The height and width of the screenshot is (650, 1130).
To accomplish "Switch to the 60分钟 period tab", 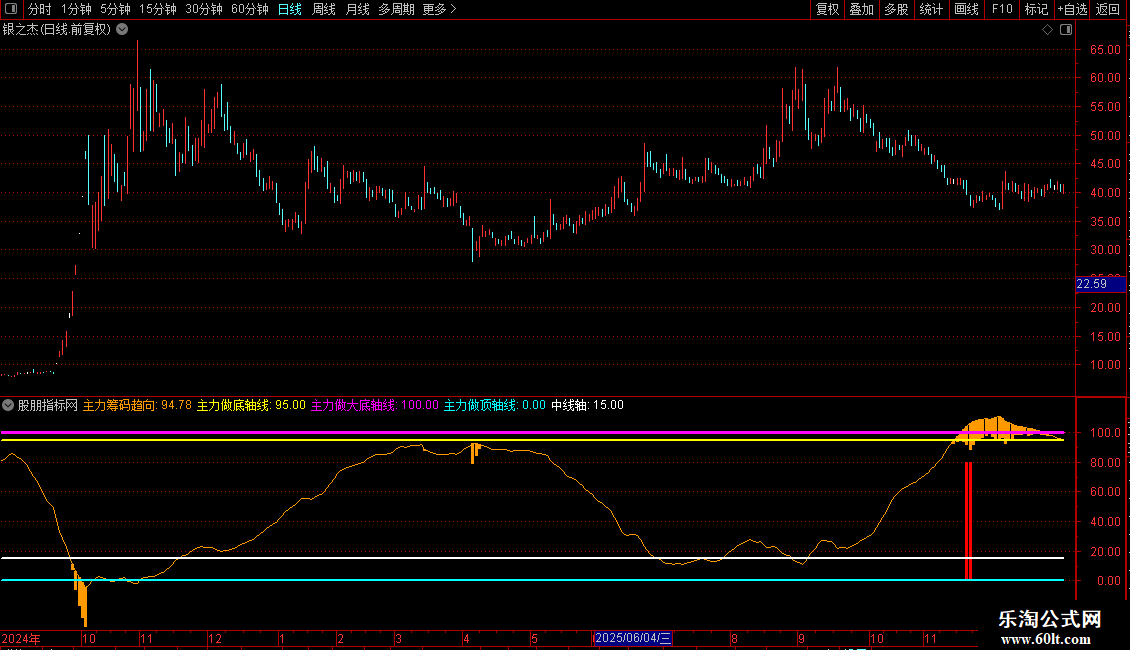I will (x=249, y=9).
